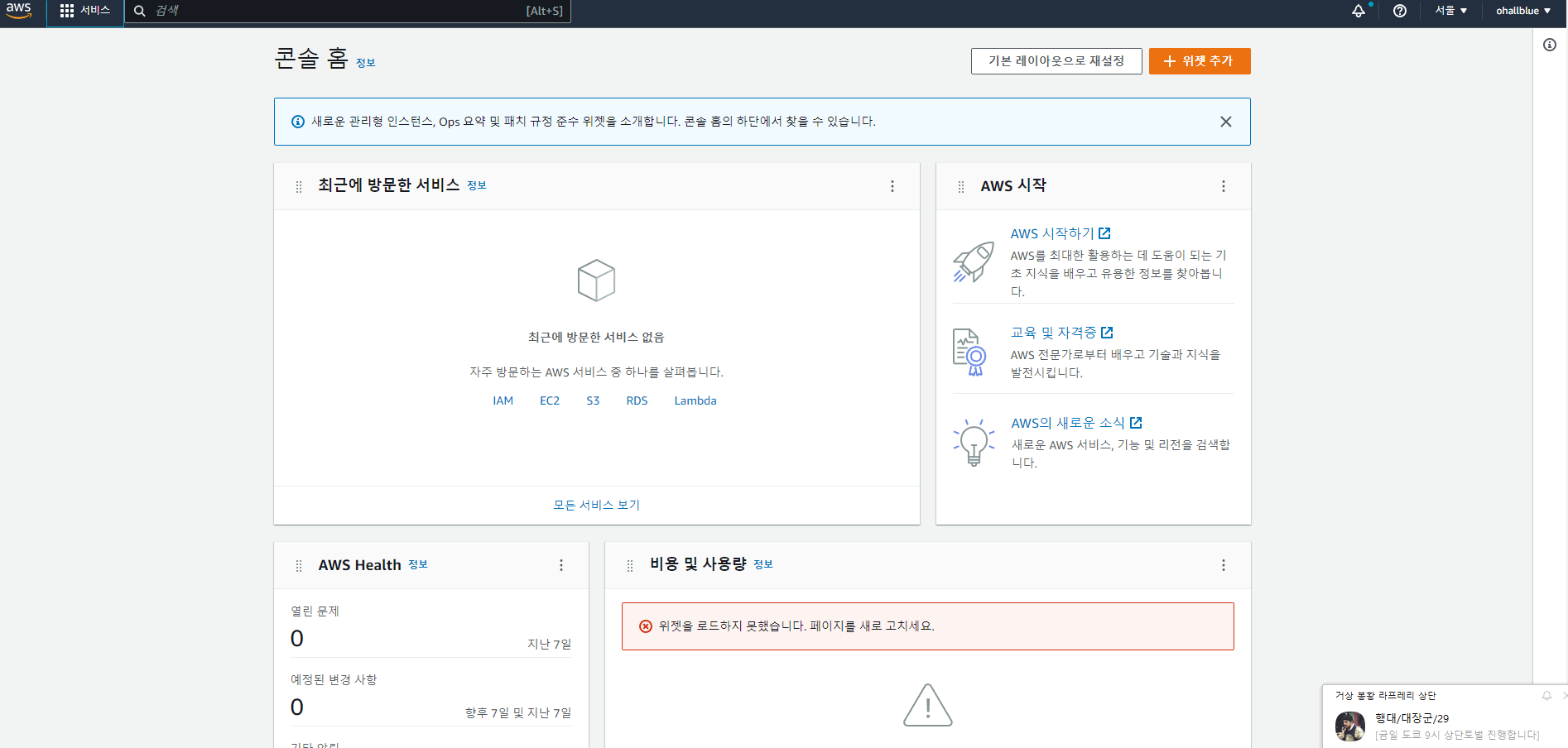Click the 위젯 추가 button
The image size is (1568, 748).
click(1200, 61)
